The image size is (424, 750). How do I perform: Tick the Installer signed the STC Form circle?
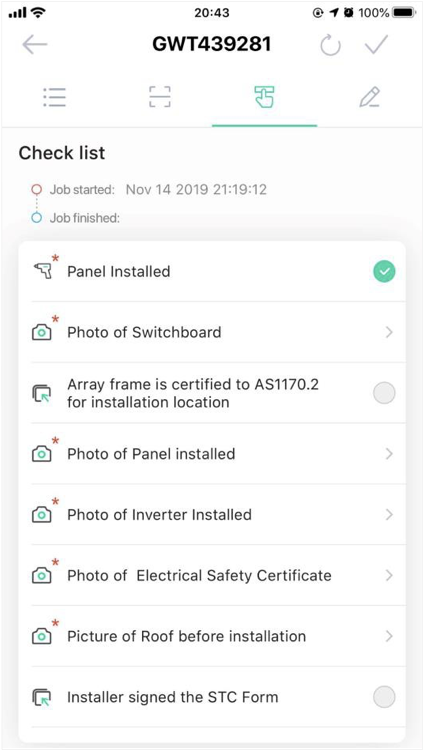tap(384, 697)
